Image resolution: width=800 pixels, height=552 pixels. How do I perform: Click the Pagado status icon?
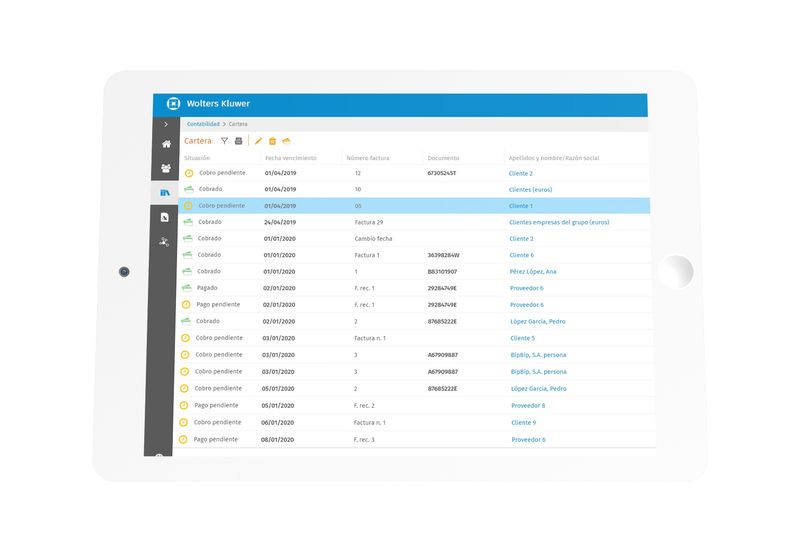[x=187, y=288]
